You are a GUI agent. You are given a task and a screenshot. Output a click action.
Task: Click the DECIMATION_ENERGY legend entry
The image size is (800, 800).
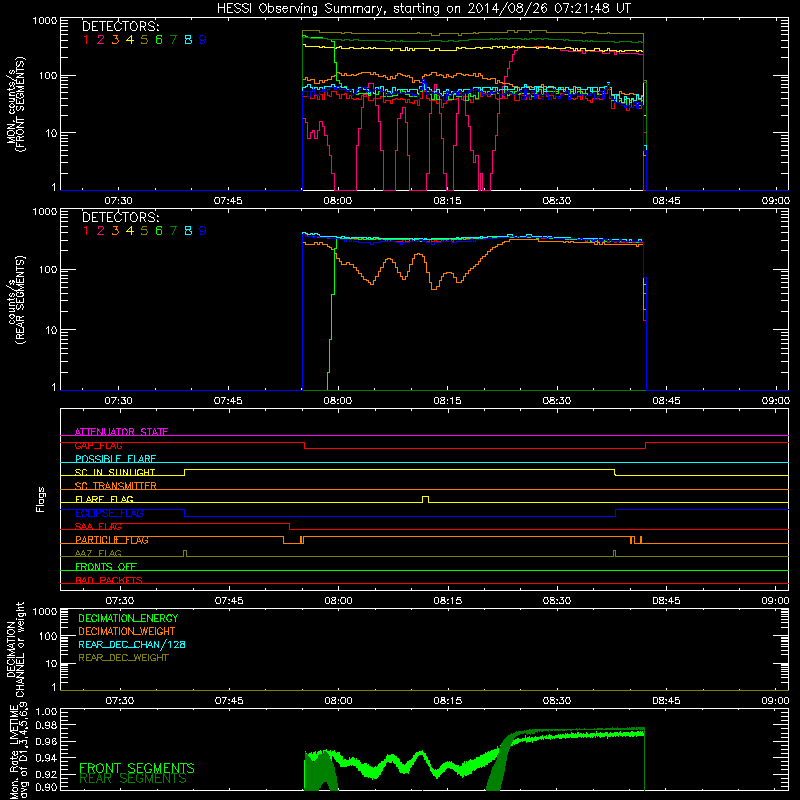pos(128,618)
